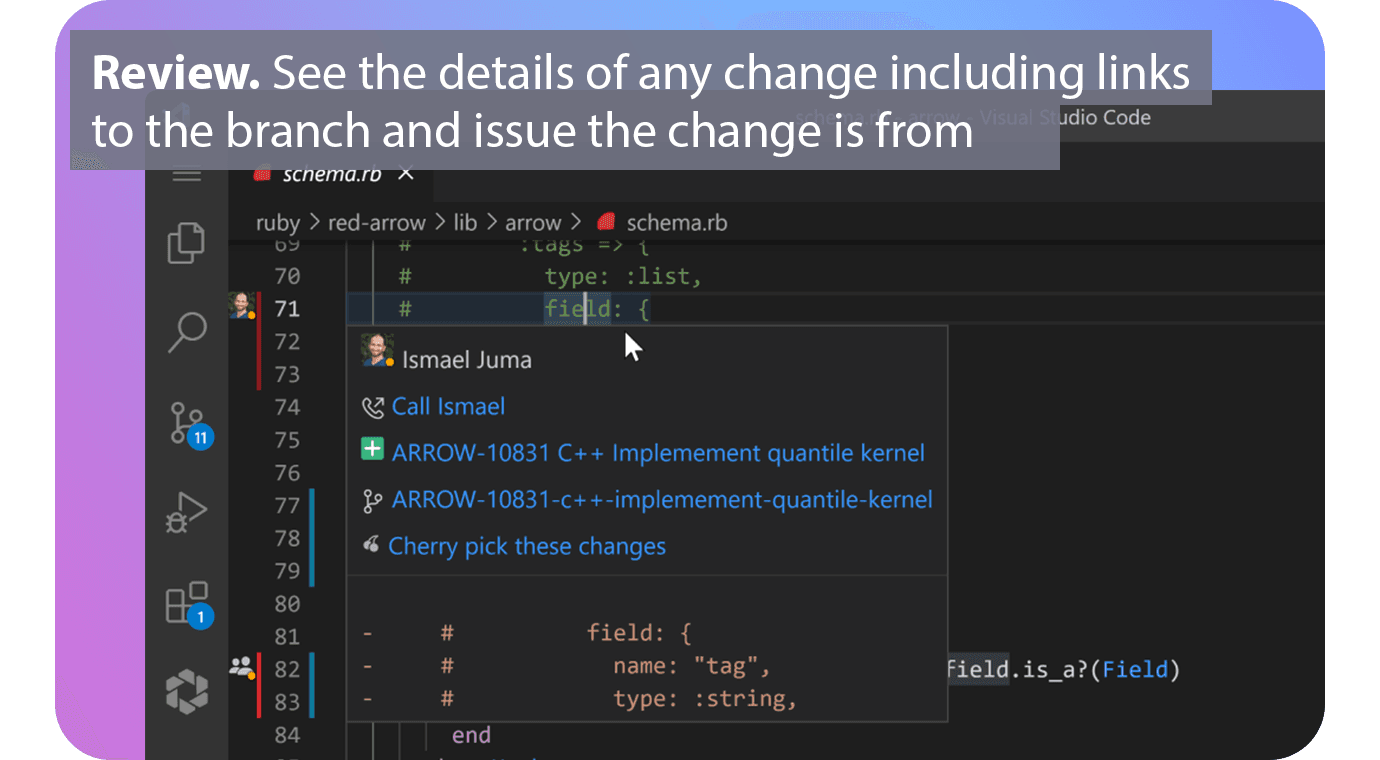
Task: Click Cherry pick these changes
Action: point(527,546)
